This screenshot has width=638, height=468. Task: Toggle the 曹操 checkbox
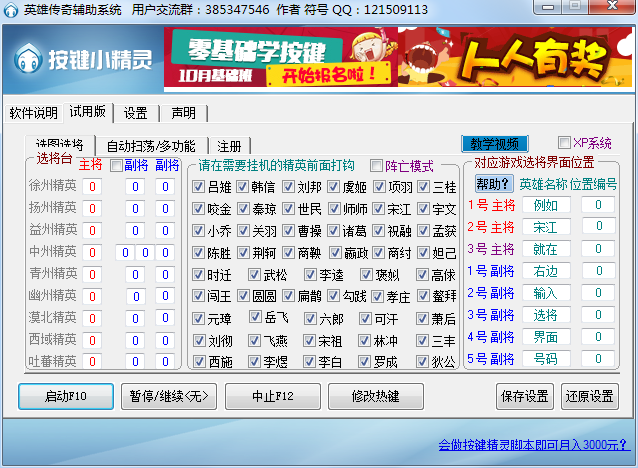(288, 231)
